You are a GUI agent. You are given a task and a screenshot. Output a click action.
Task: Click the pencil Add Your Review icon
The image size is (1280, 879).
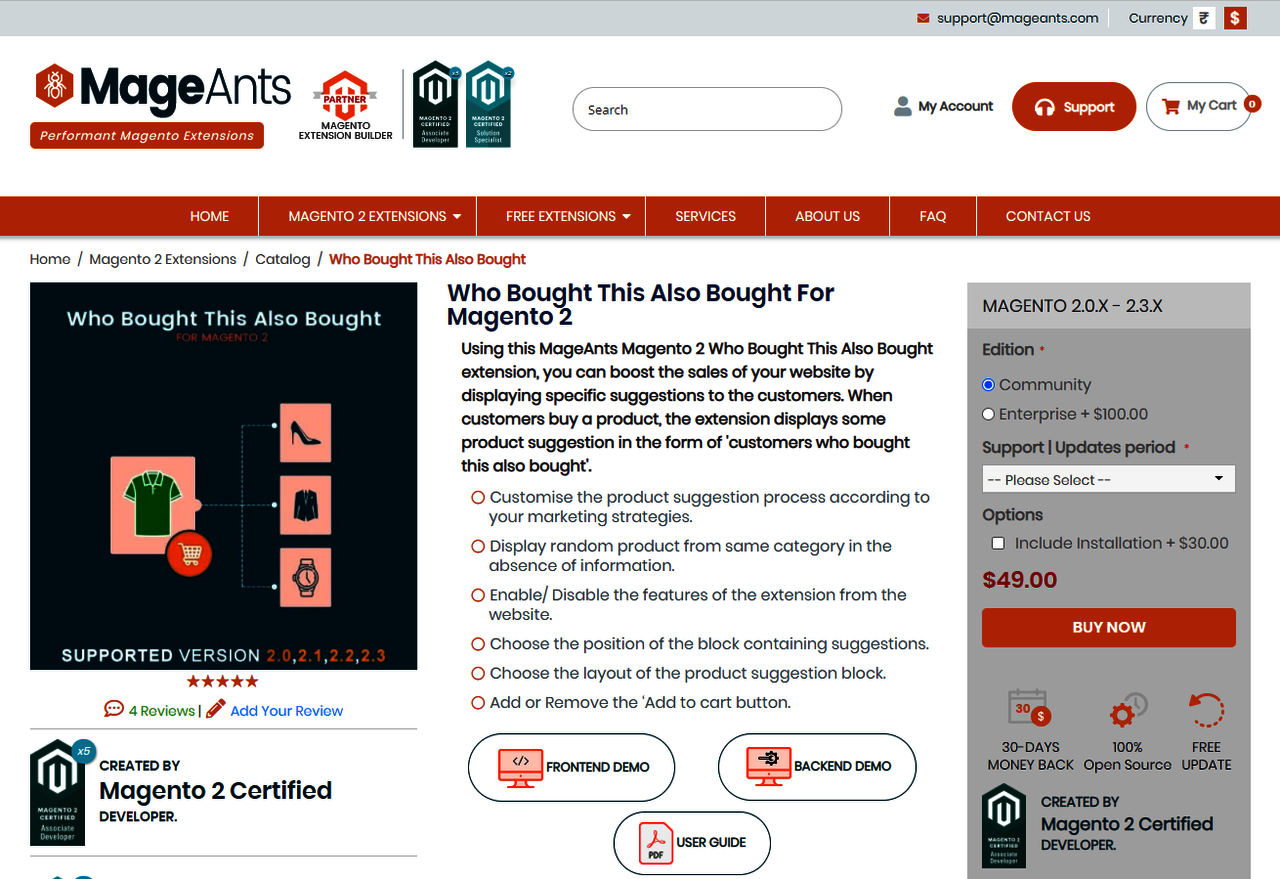click(215, 710)
